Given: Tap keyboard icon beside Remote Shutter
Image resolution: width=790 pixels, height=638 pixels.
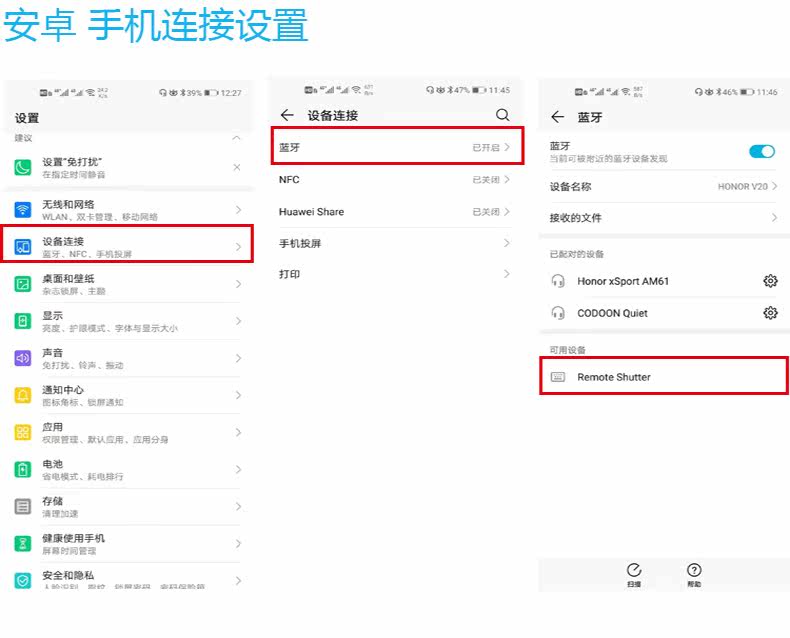Looking at the screenshot, I should click(x=558, y=377).
